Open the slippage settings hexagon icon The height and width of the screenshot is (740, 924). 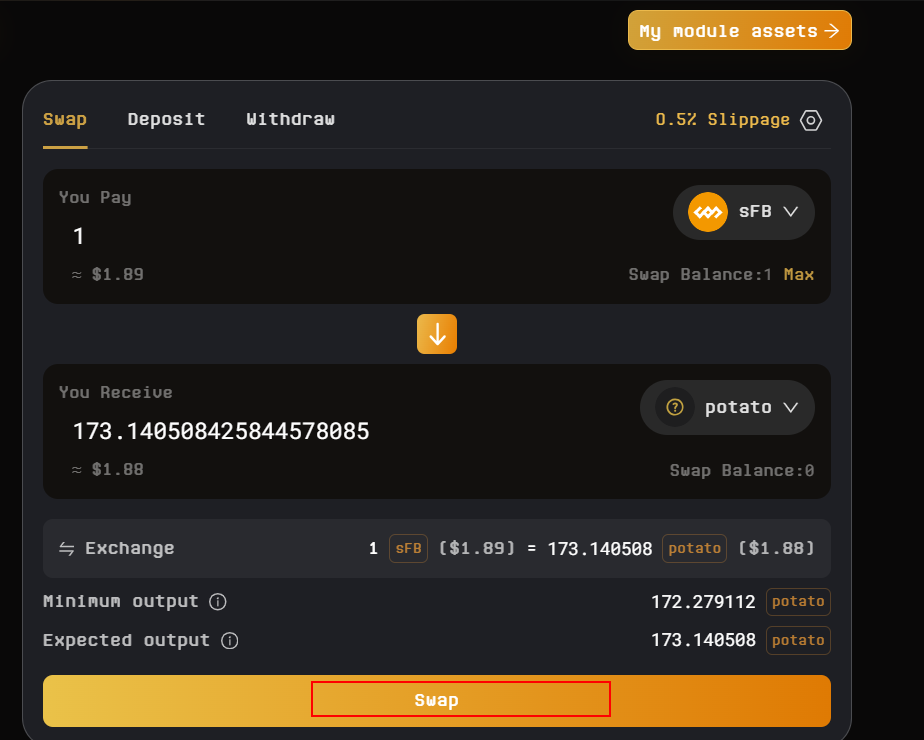coord(811,120)
